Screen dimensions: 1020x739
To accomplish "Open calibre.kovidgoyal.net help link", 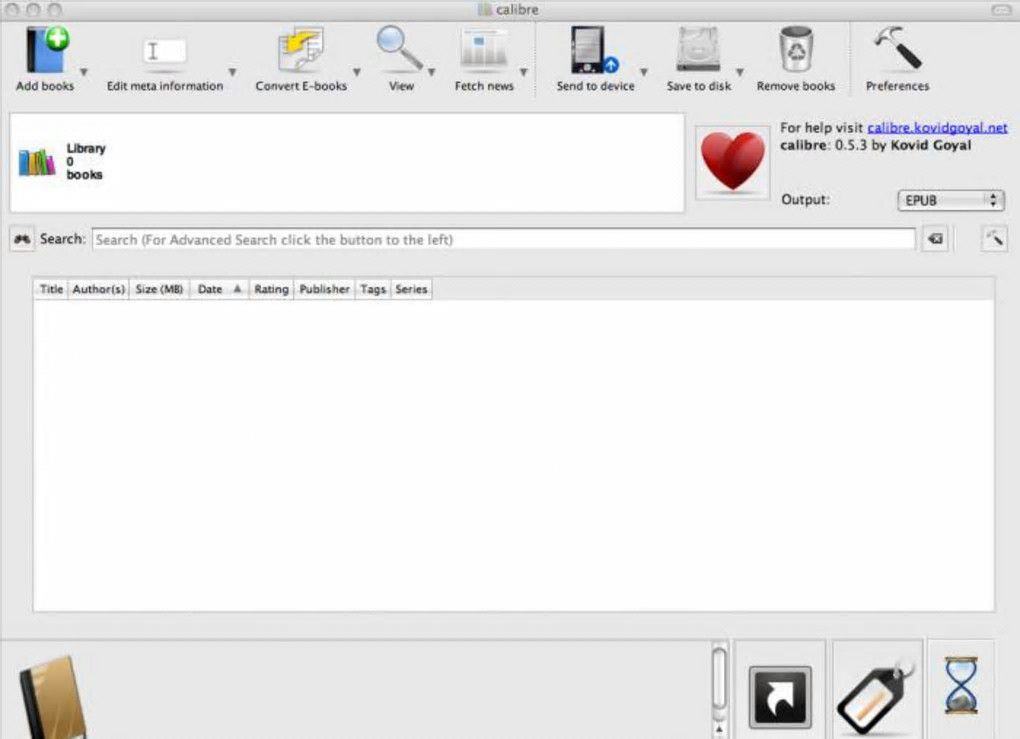I will tap(937, 128).
